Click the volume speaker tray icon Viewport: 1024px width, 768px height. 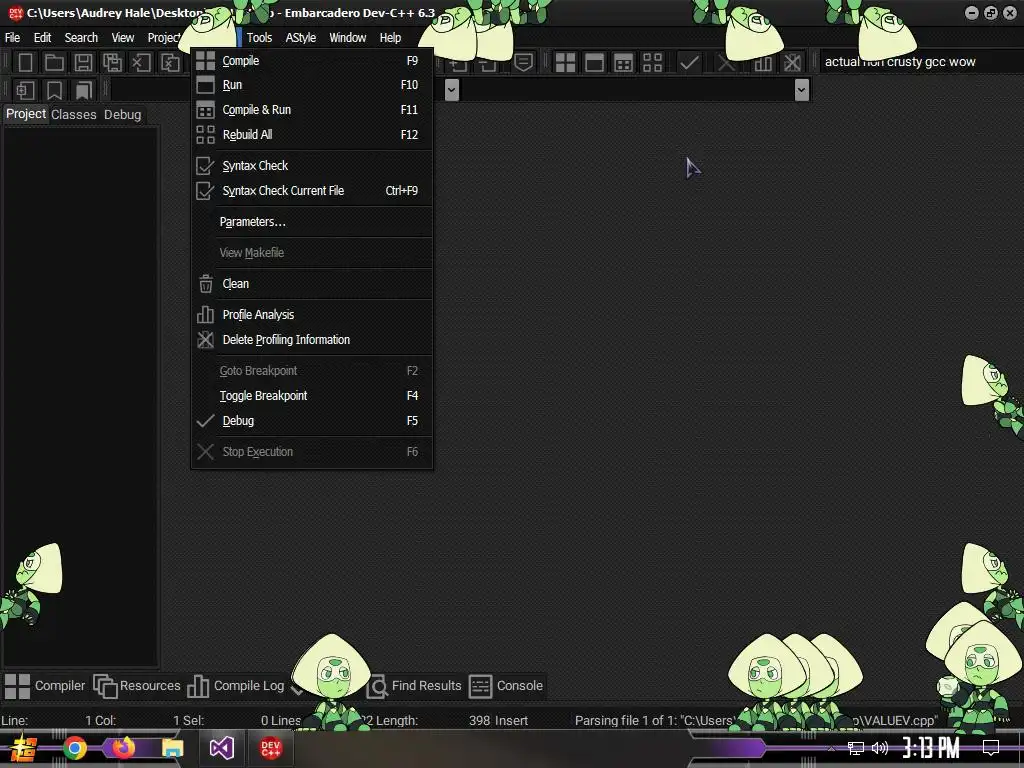pyautogui.click(x=880, y=748)
